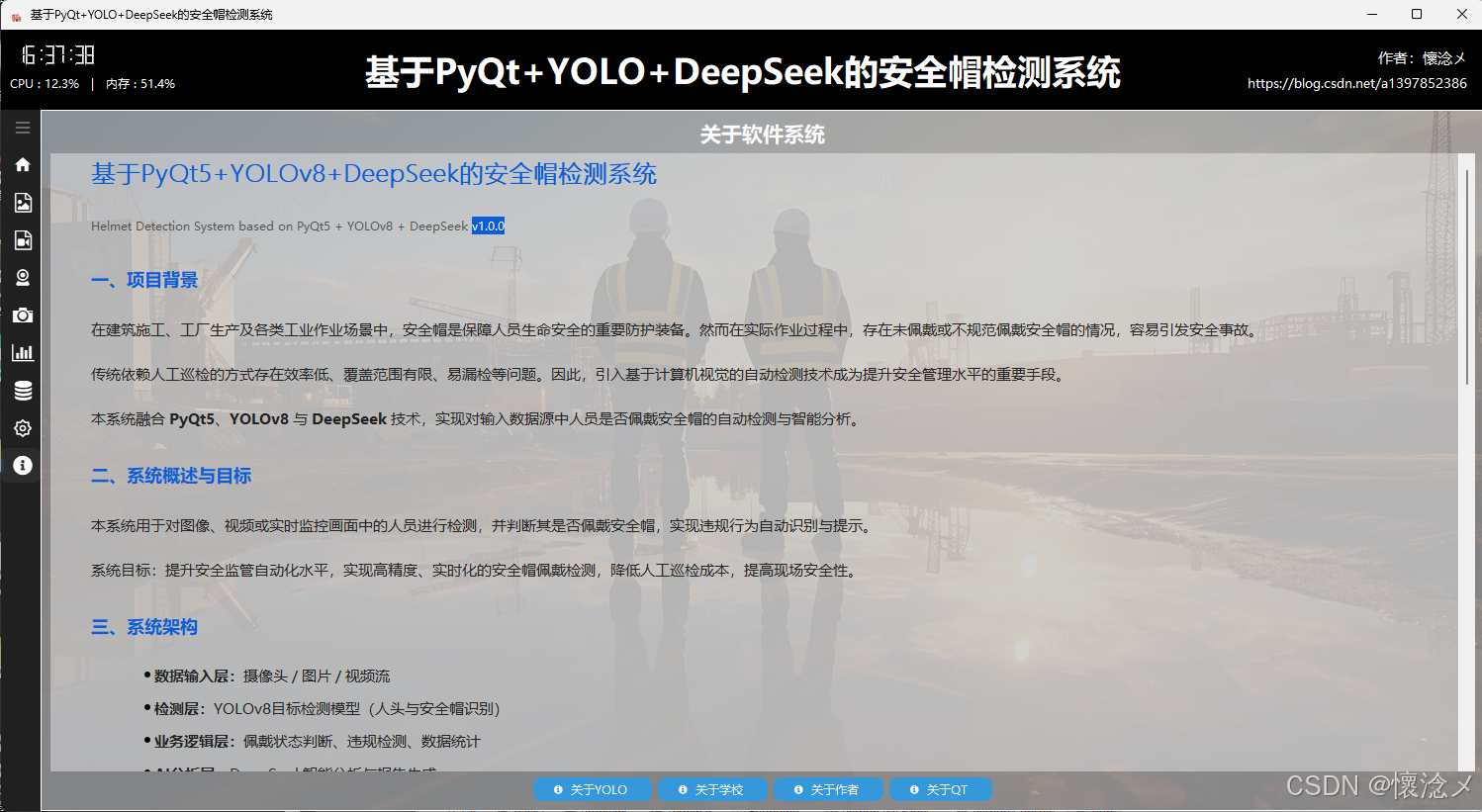1482x812 pixels.
Task: Click the 作者：懷淰メ author label
Action: [1423, 58]
